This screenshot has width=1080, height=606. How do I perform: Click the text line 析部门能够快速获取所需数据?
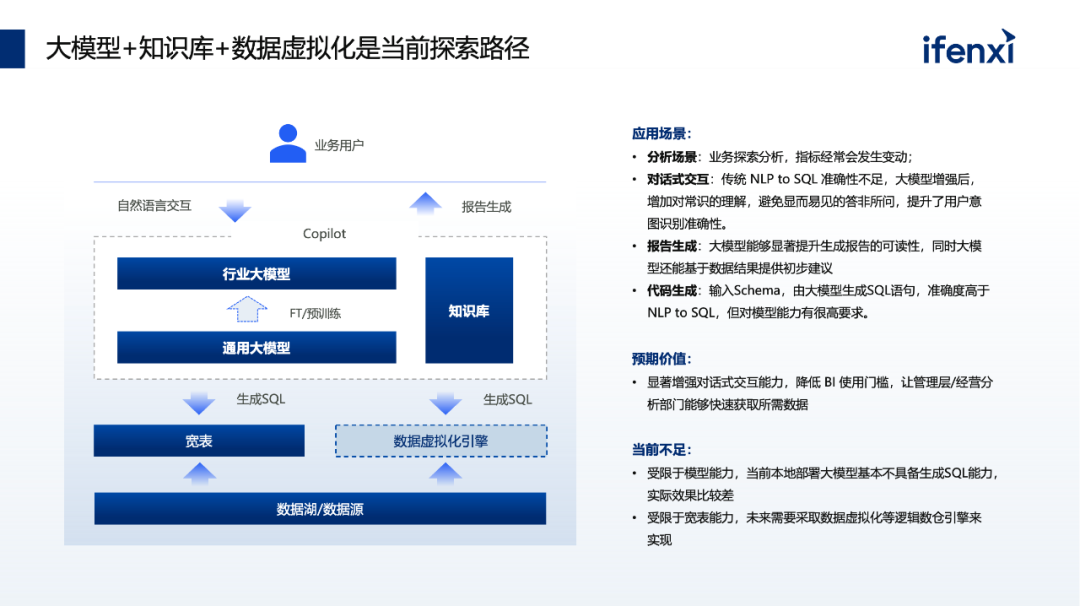point(727,404)
